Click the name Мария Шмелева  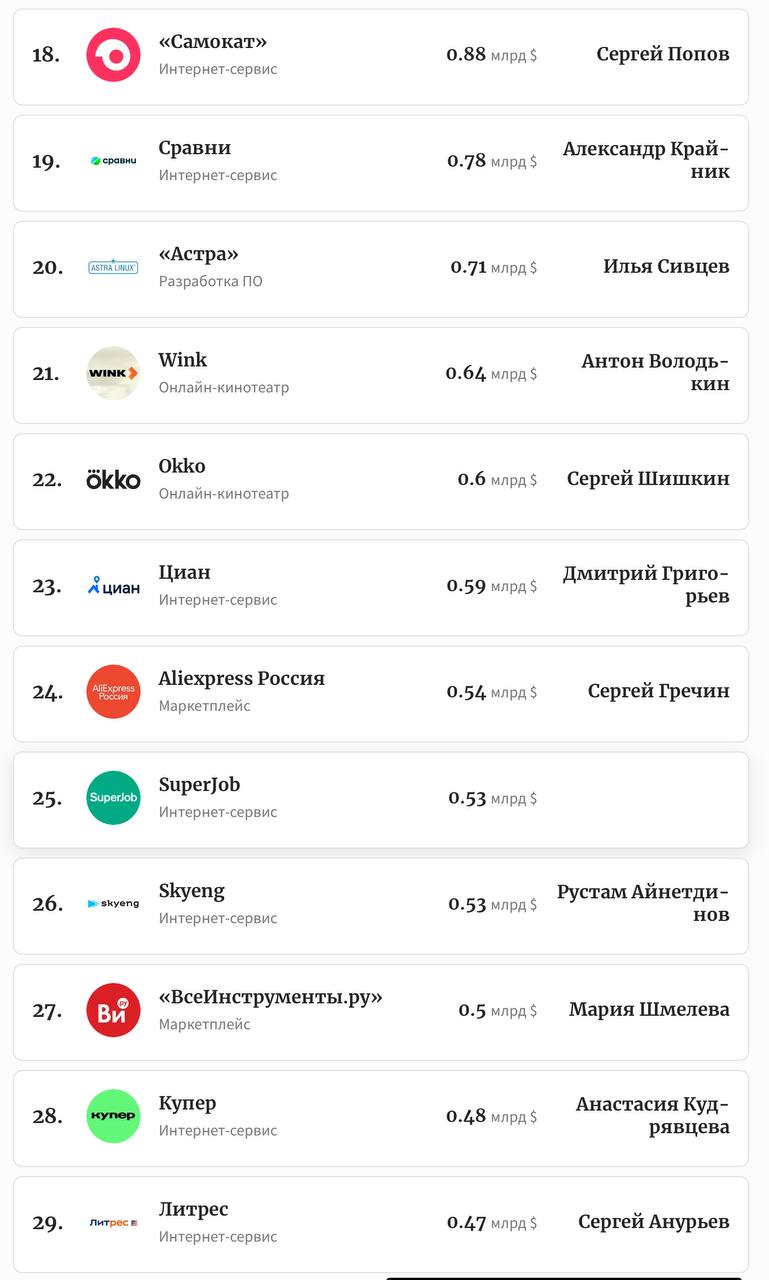(649, 1010)
